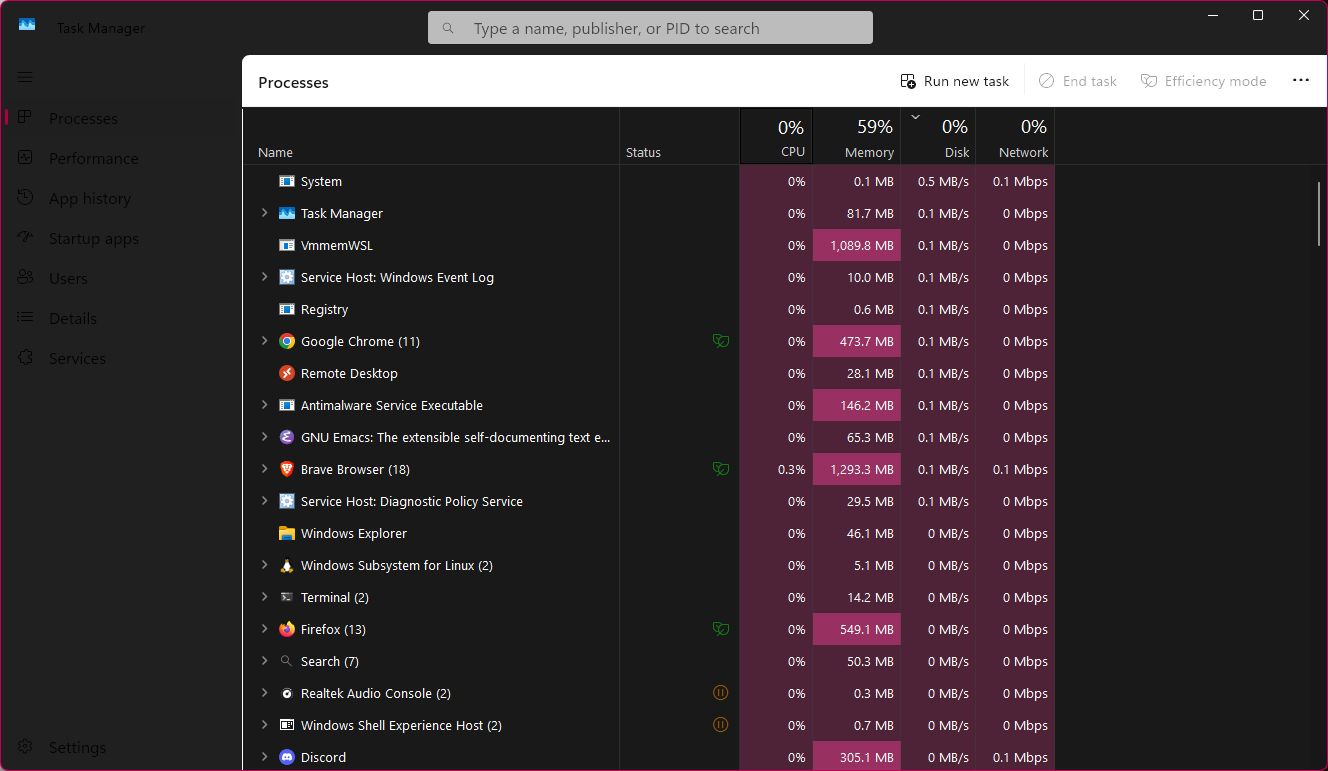Expand the Firefox (13) process group
Image resolution: width=1328 pixels, height=771 pixels.
coord(264,629)
